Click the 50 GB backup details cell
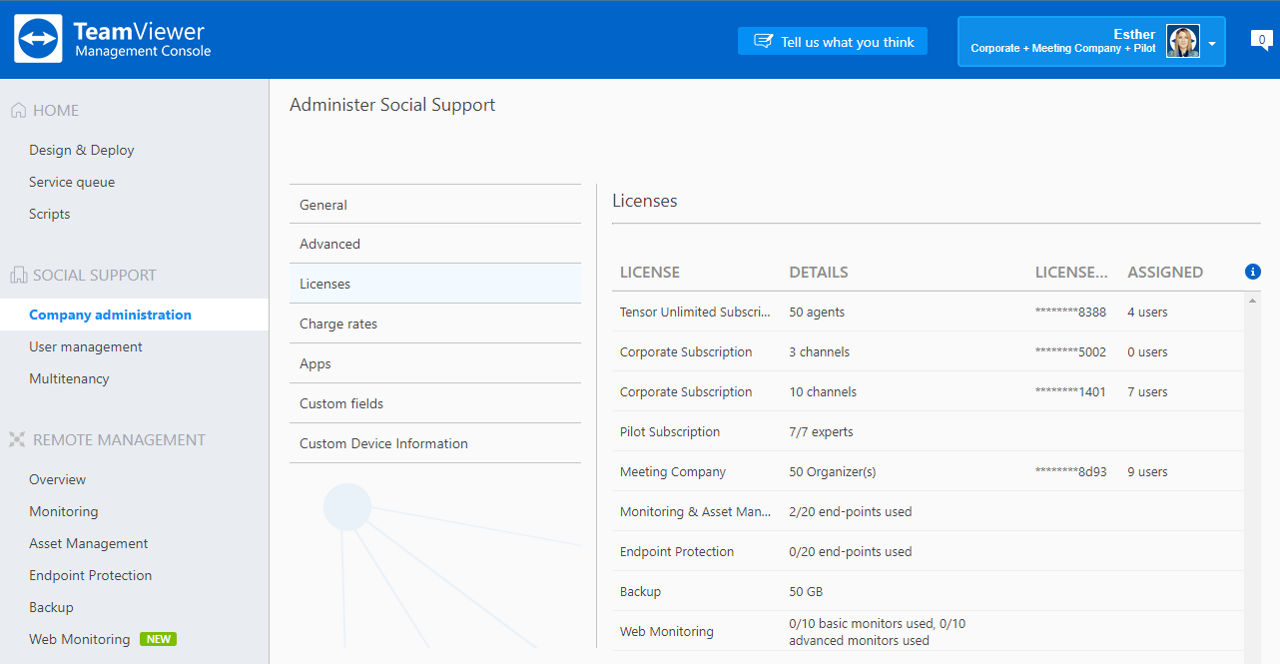 coord(806,592)
